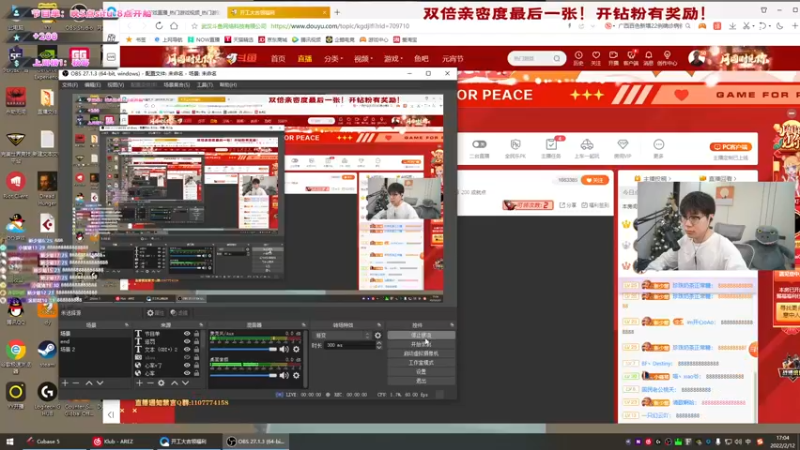Click the 开始录制 start recording button in OBS

tap(421, 344)
